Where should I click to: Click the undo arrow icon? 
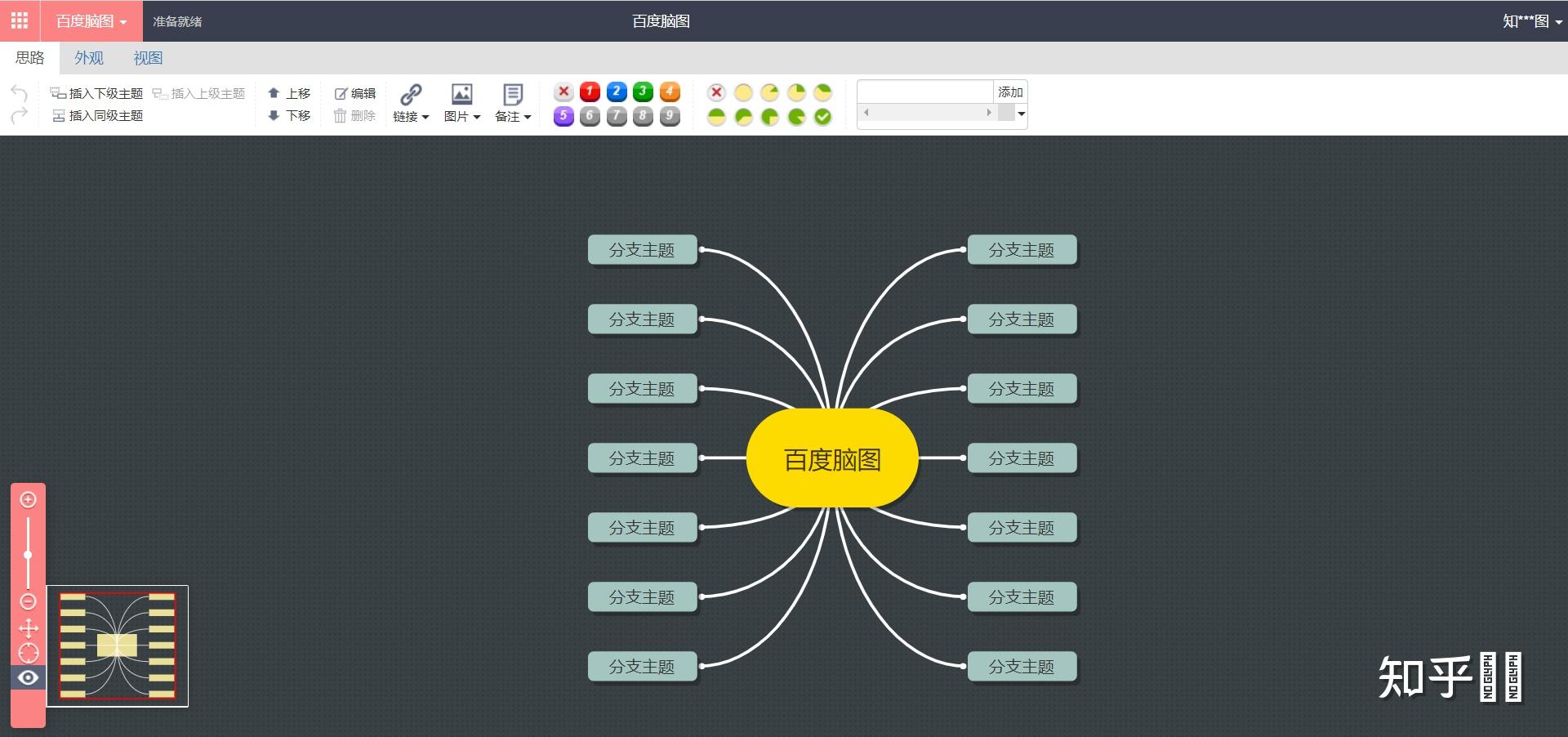[x=19, y=92]
